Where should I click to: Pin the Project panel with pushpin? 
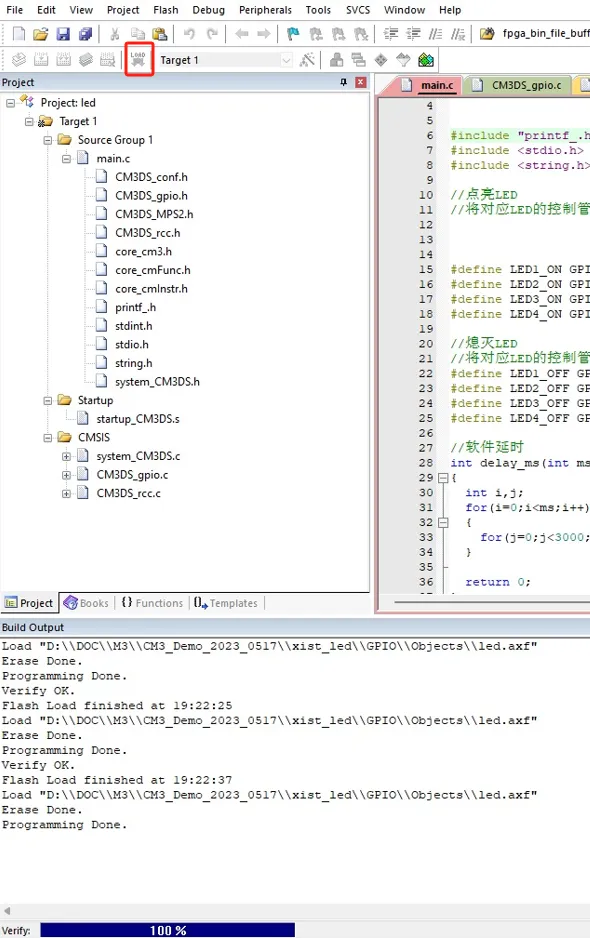tap(343, 82)
